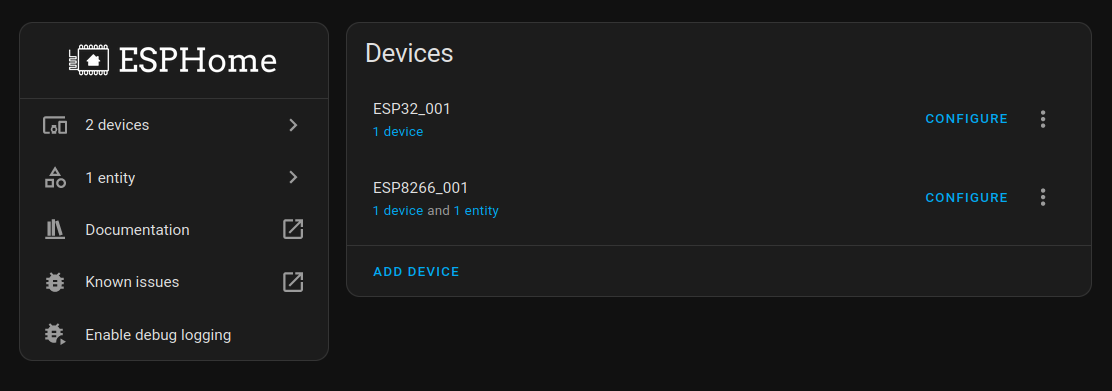Open 1 device link under ESP32_001
The width and height of the screenshot is (1112, 391).
pos(398,131)
